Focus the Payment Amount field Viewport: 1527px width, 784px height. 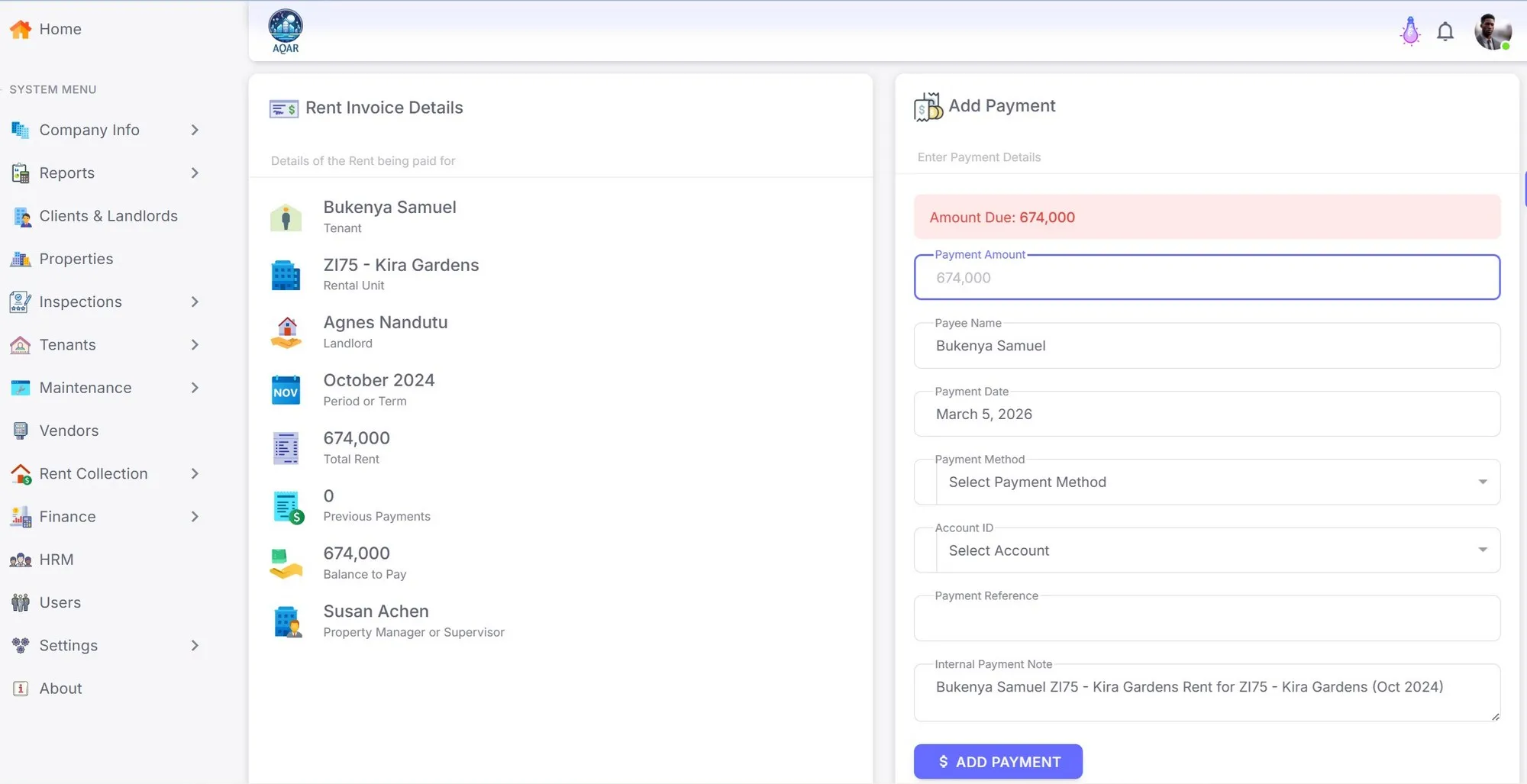[1206, 278]
